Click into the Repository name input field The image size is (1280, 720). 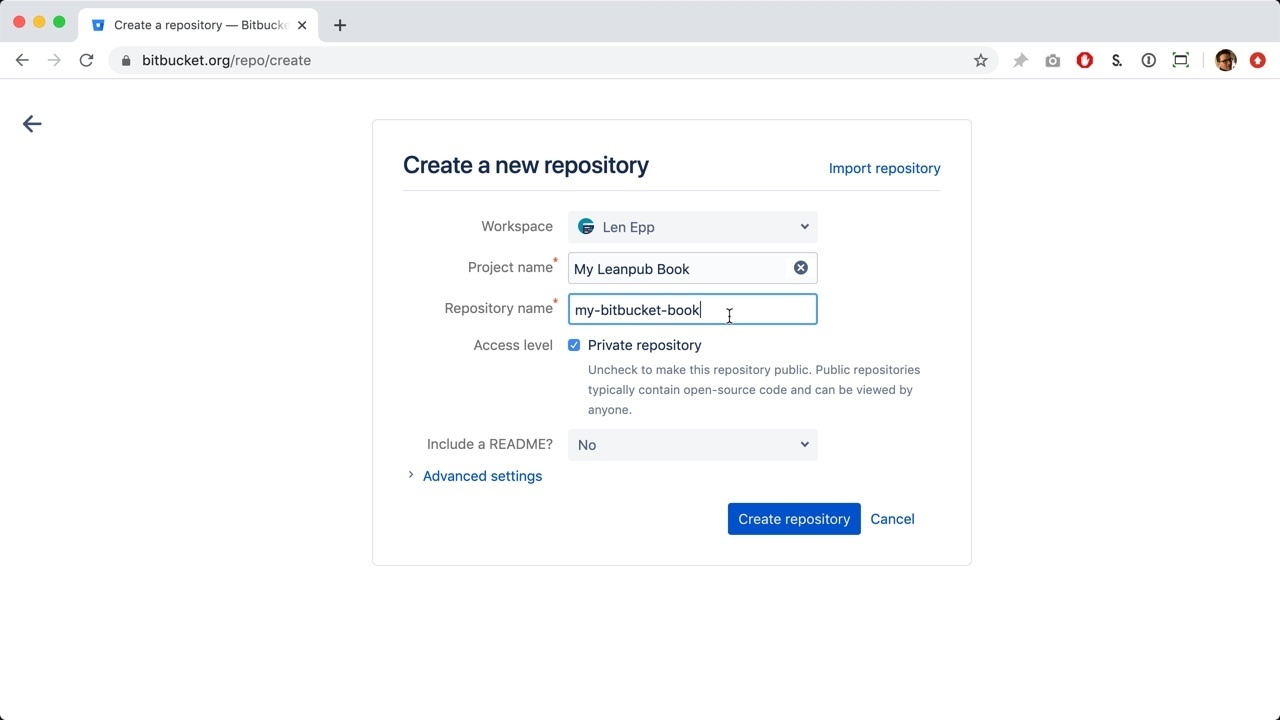click(692, 310)
